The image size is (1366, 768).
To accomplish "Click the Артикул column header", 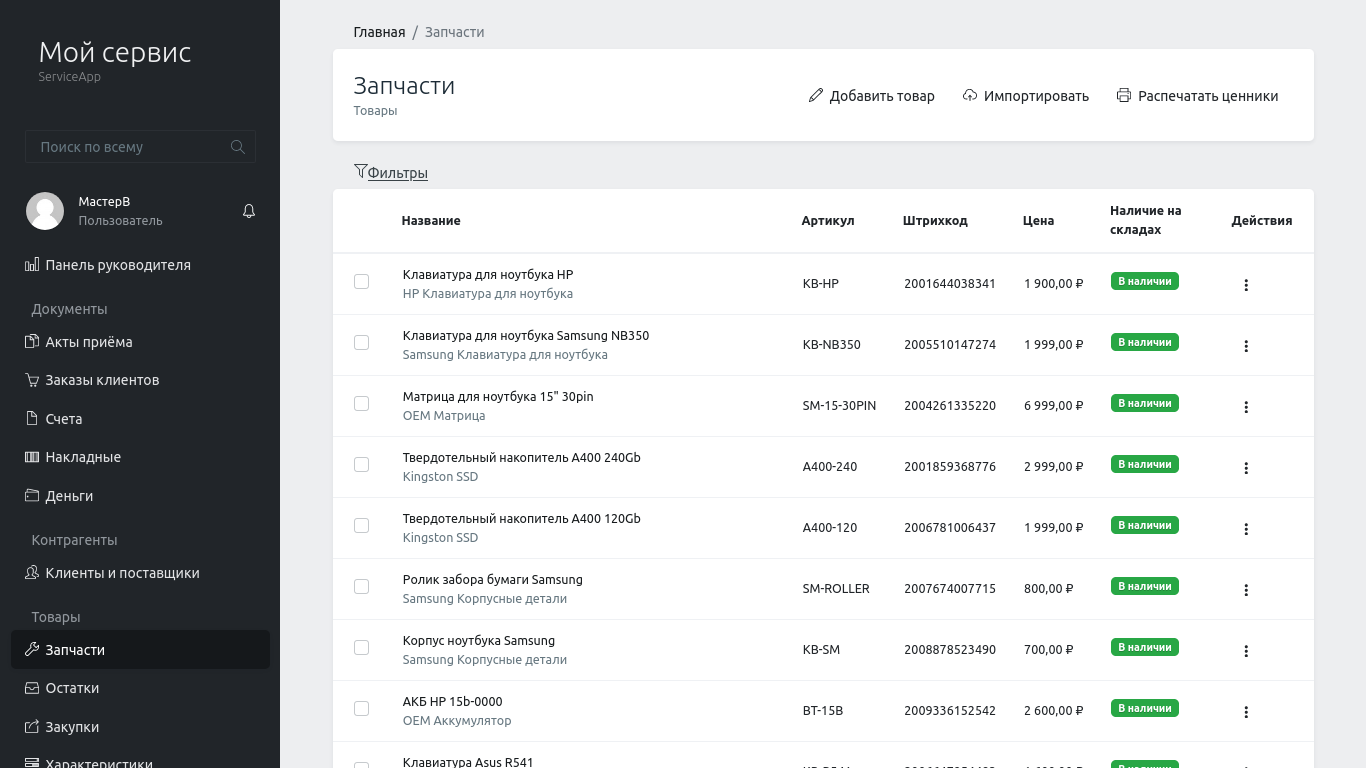I will (x=828, y=221).
